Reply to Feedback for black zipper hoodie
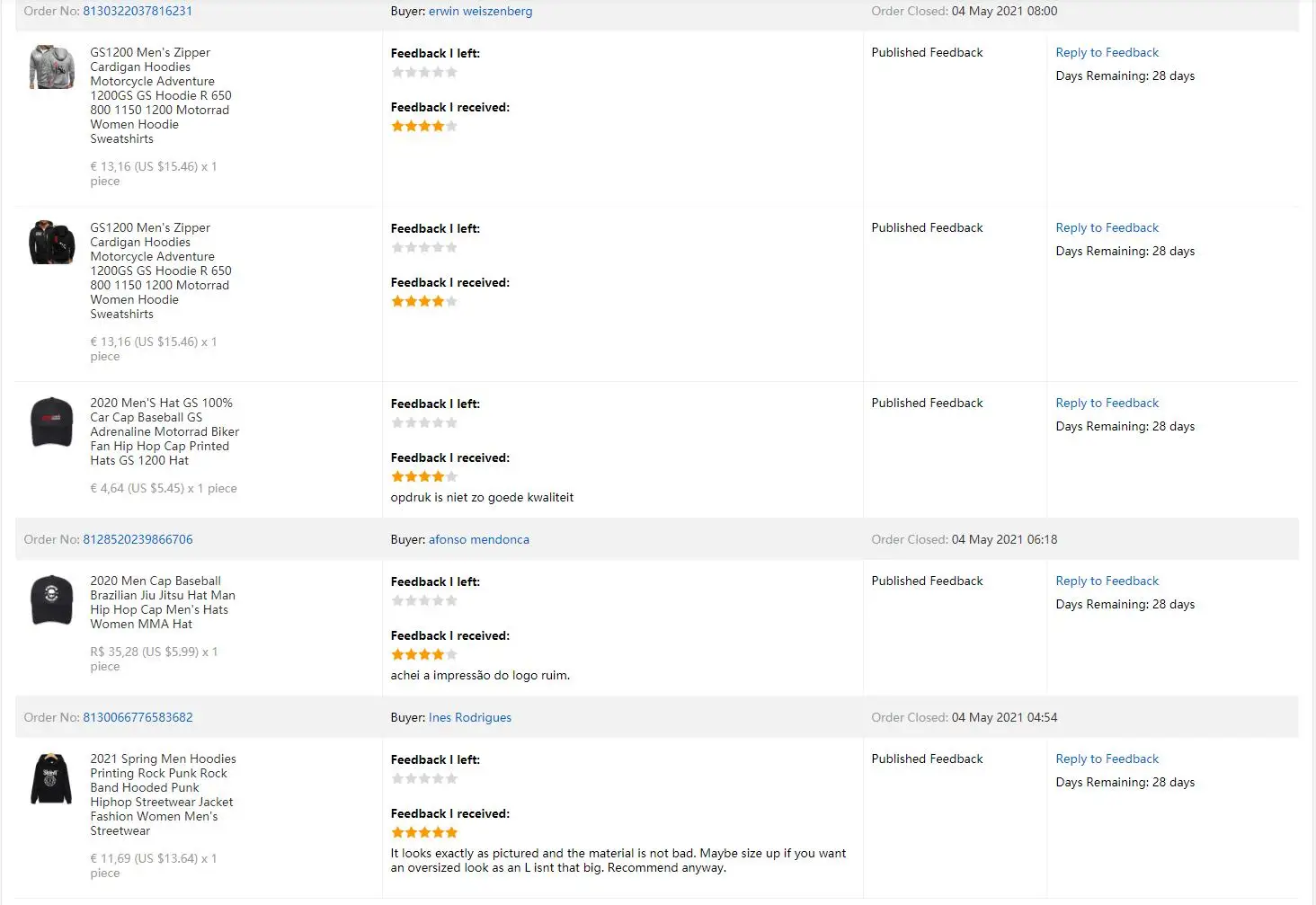Screen dimensions: 1316x905 1107,227
